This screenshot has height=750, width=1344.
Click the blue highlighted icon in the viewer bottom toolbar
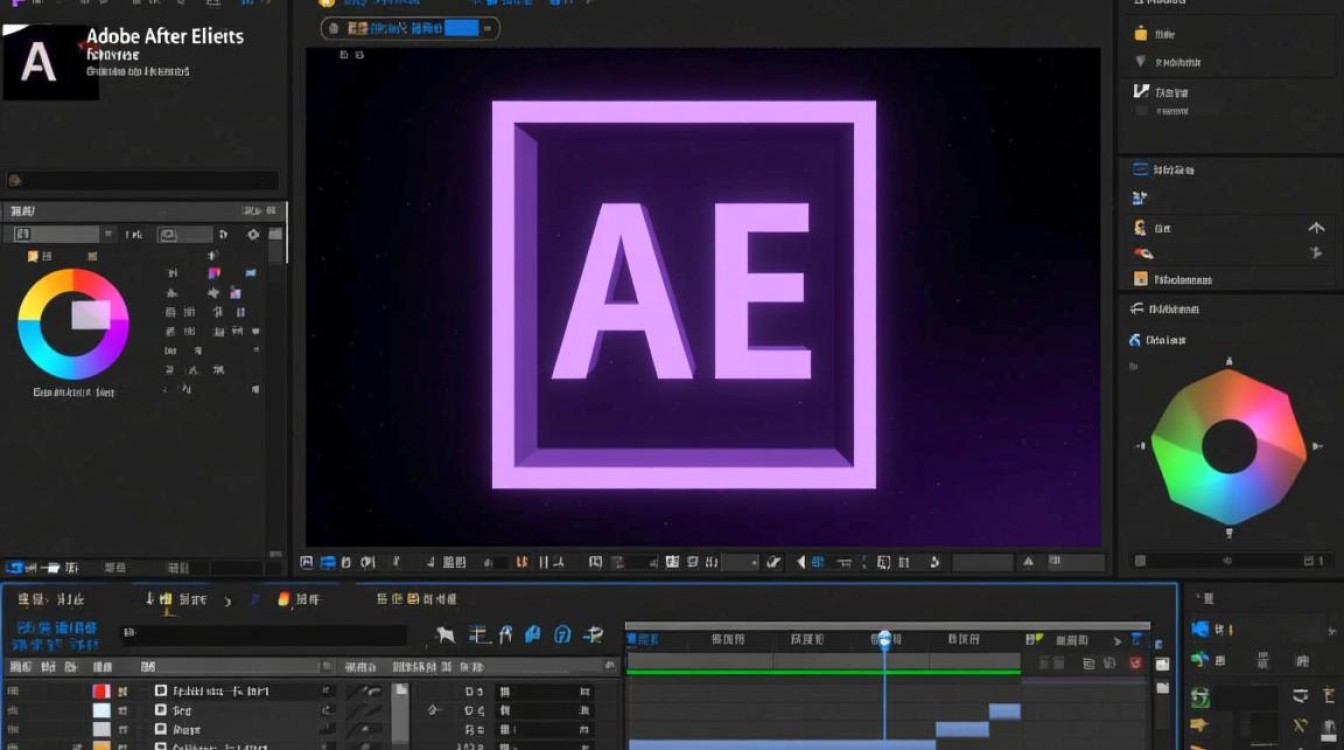[x=327, y=563]
